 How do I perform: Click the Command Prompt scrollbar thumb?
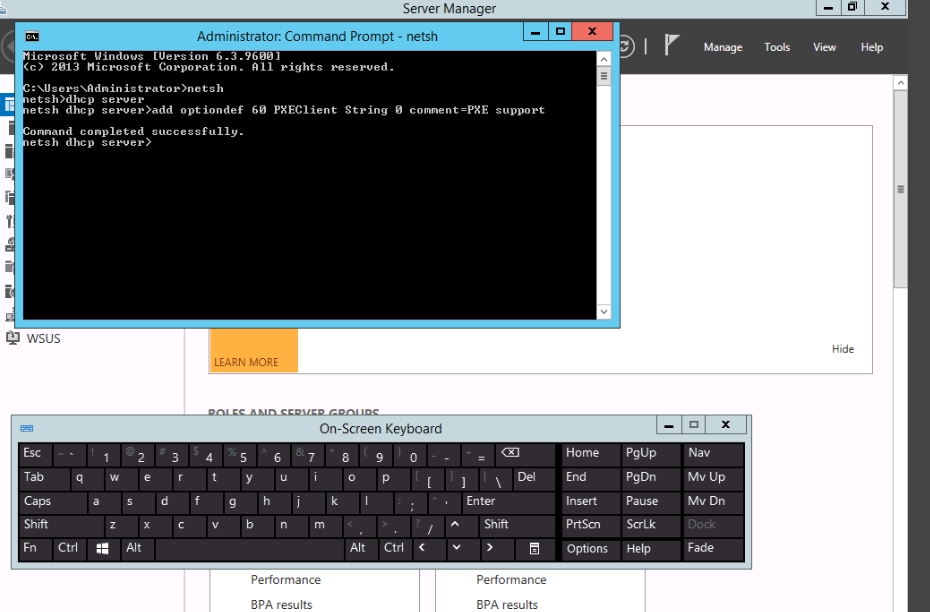tap(603, 76)
